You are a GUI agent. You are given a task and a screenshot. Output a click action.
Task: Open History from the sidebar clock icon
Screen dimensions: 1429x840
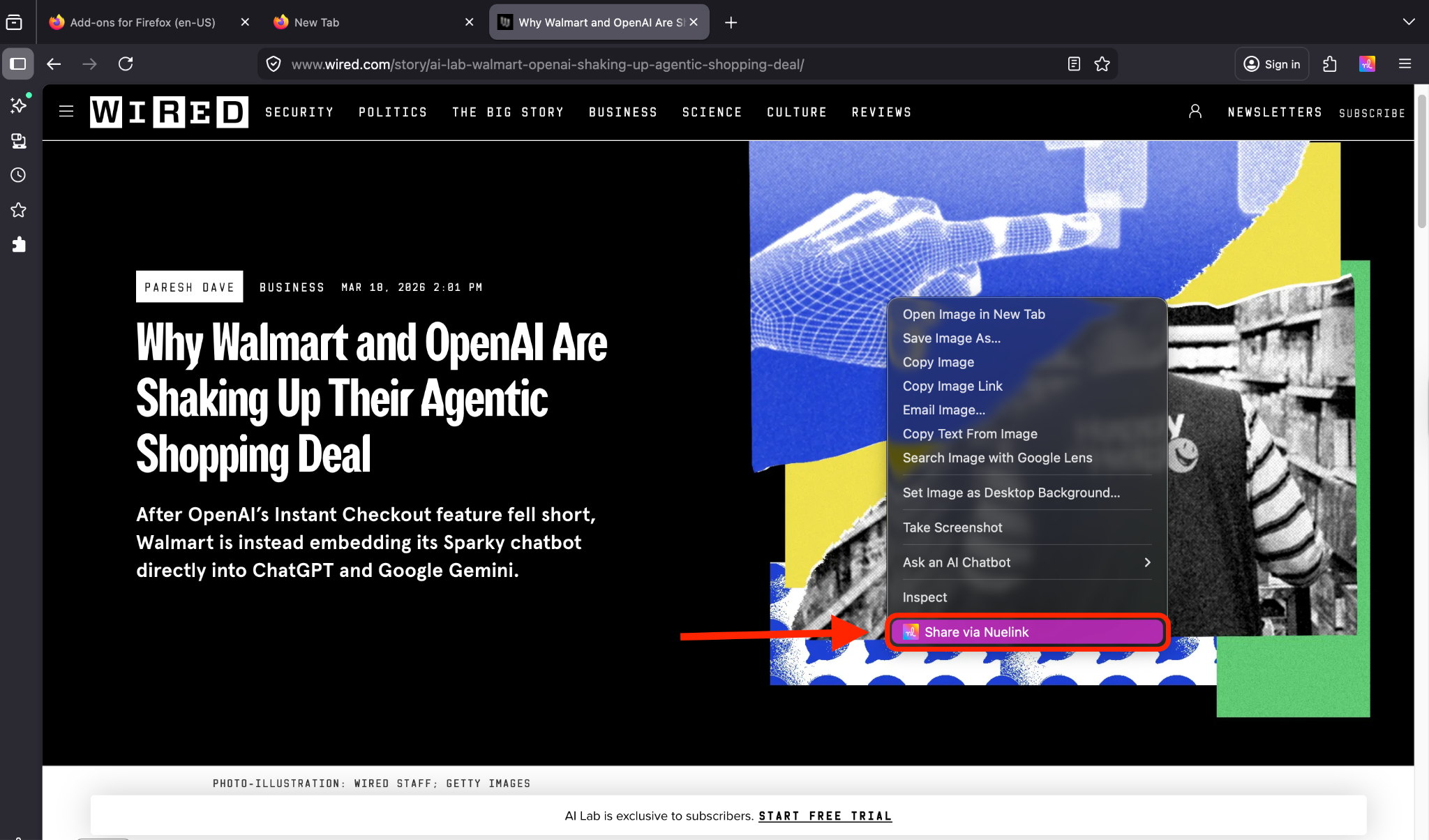point(18,175)
